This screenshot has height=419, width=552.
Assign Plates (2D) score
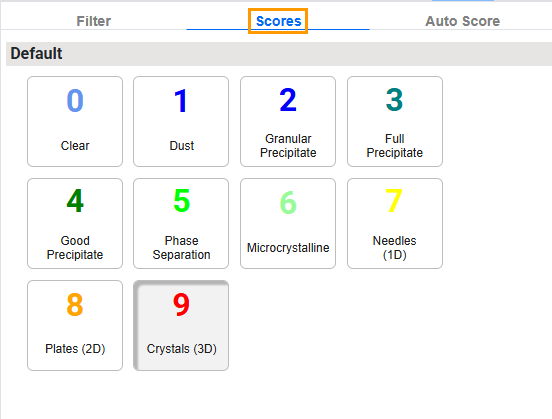75,325
